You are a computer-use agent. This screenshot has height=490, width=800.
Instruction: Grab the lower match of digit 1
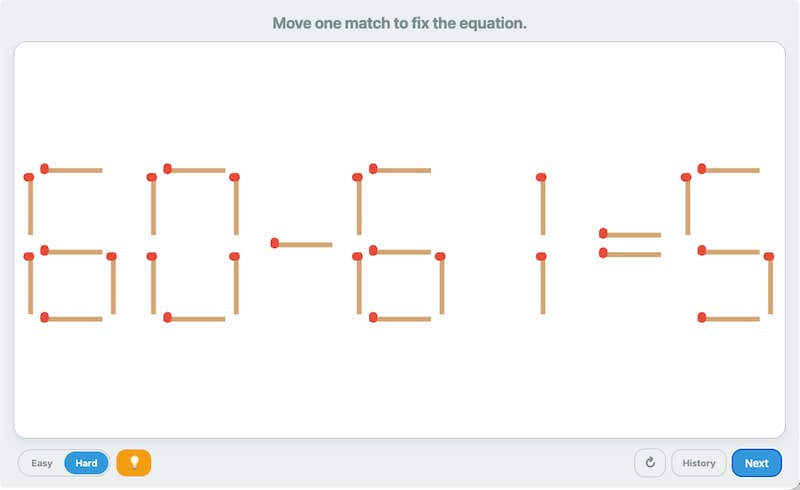(x=541, y=284)
